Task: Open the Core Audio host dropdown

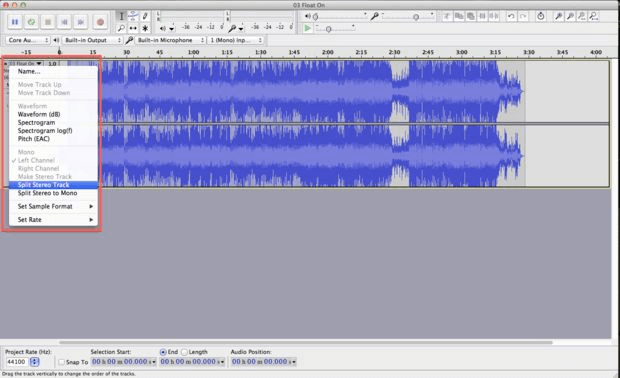Action: coord(27,40)
